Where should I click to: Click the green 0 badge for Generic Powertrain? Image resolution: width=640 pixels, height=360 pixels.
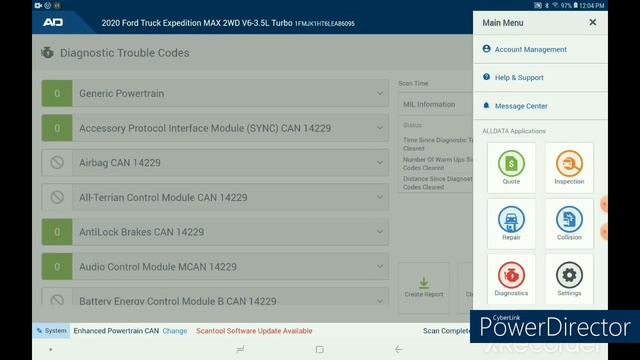click(x=57, y=93)
